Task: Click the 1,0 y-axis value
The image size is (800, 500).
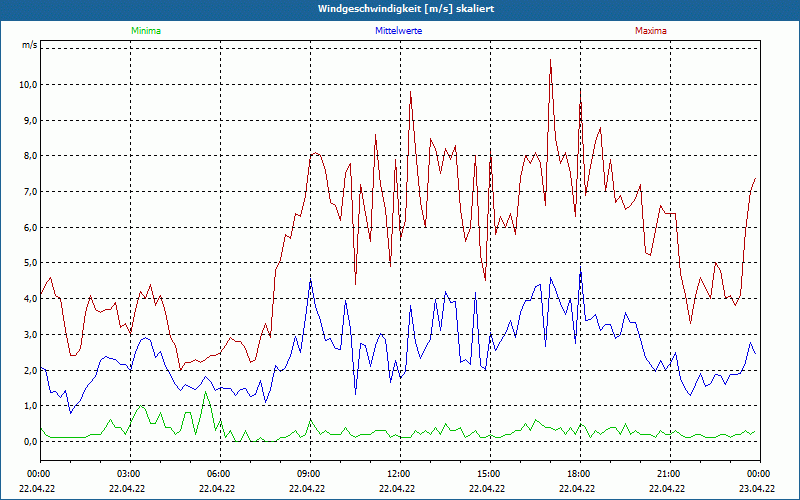Action: coord(31,406)
